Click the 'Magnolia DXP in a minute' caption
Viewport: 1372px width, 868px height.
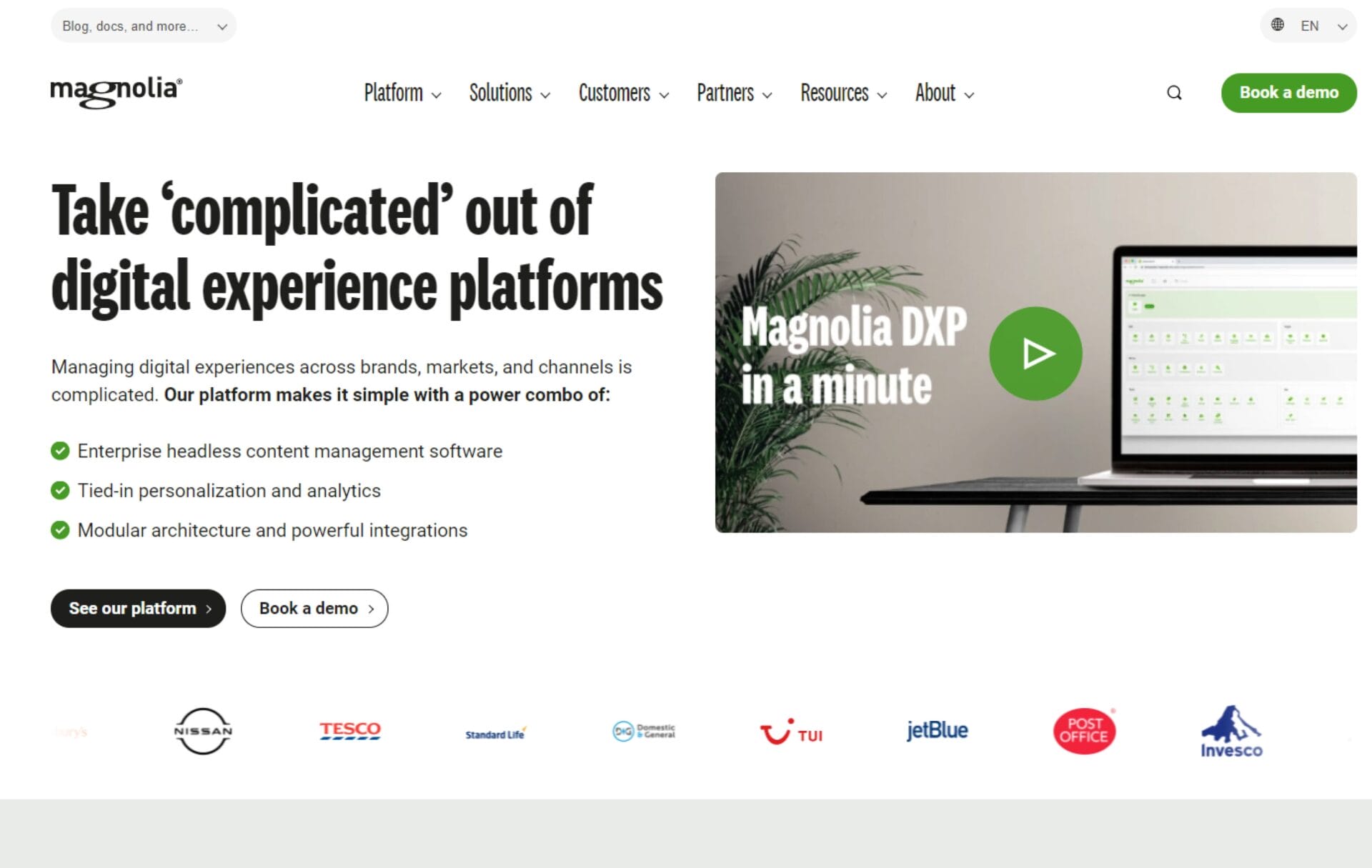coord(854,355)
